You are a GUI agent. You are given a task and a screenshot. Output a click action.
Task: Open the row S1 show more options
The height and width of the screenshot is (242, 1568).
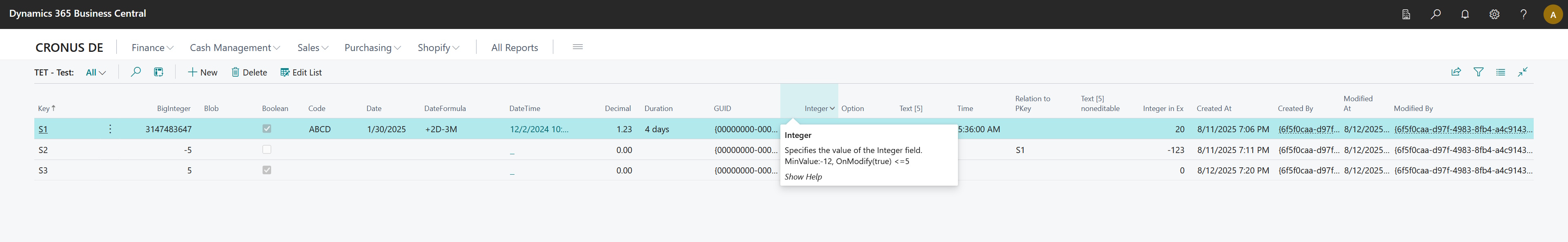click(110, 129)
